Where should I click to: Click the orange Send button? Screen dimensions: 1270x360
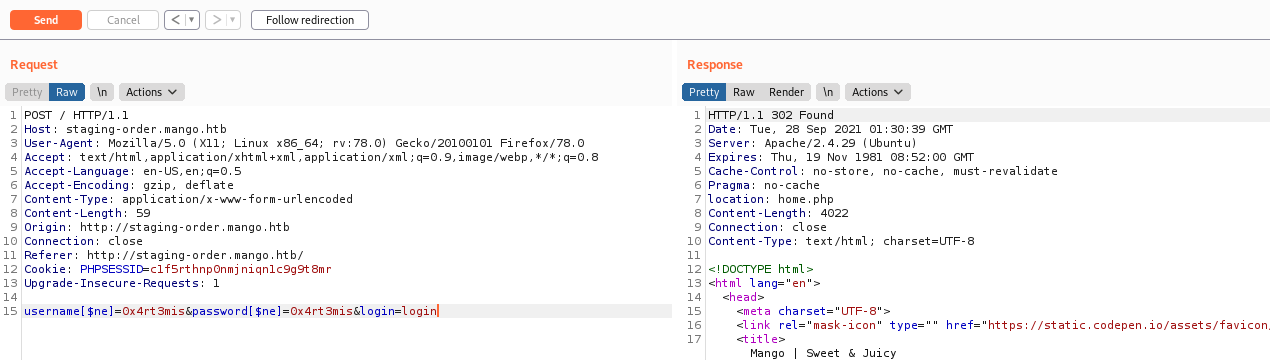[x=45, y=20]
